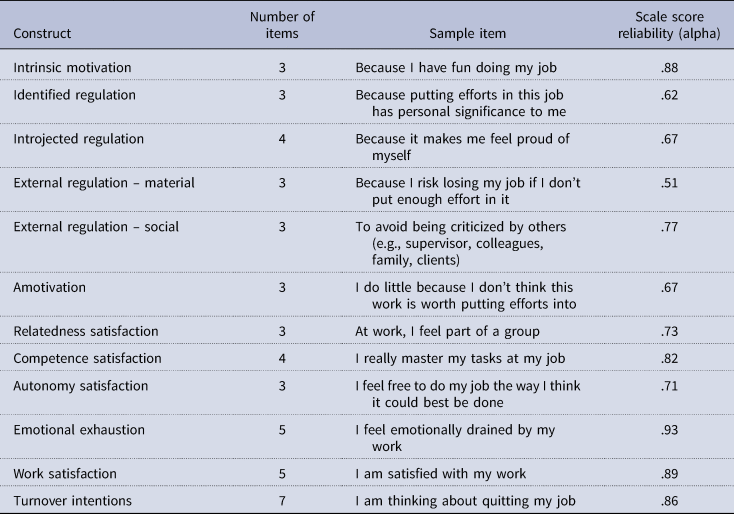Select the Identified regulation construct cell
The width and height of the screenshot is (734, 514).
73,94
